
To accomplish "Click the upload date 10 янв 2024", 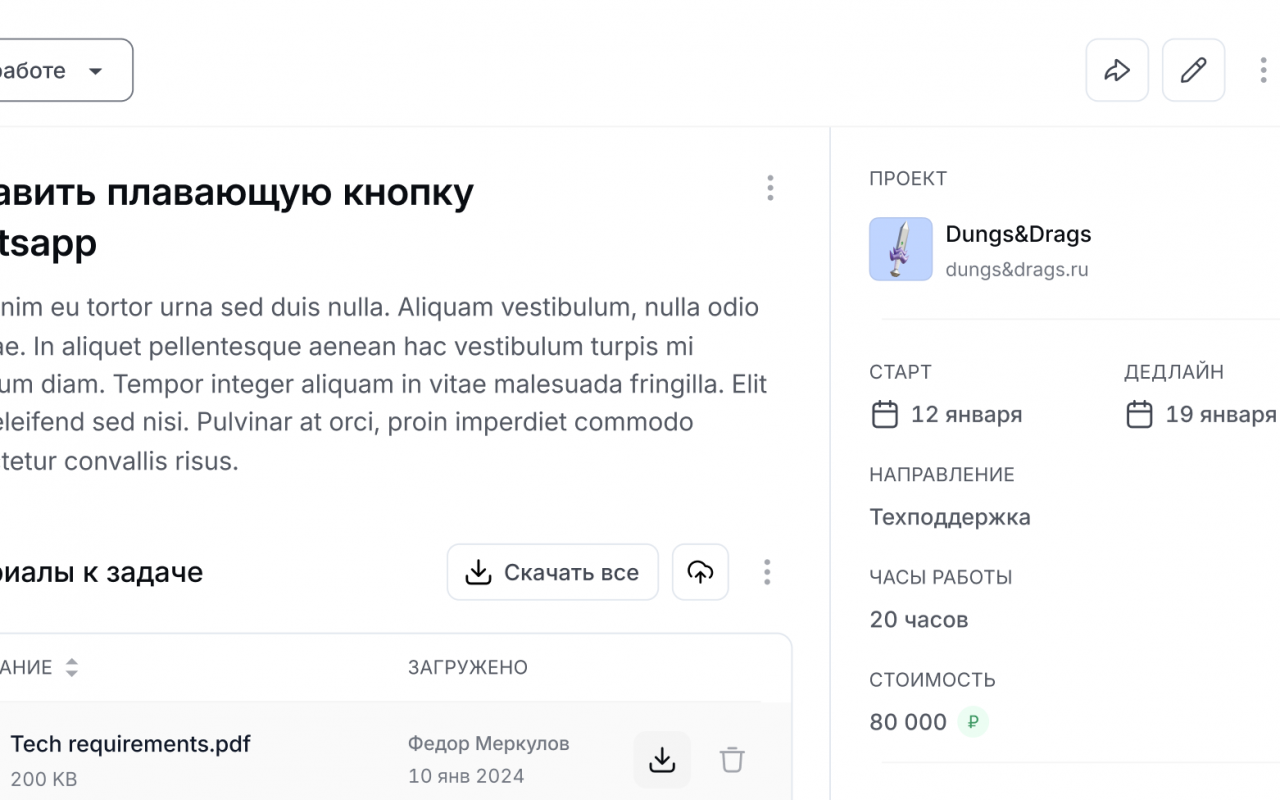I will tap(466, 776).
